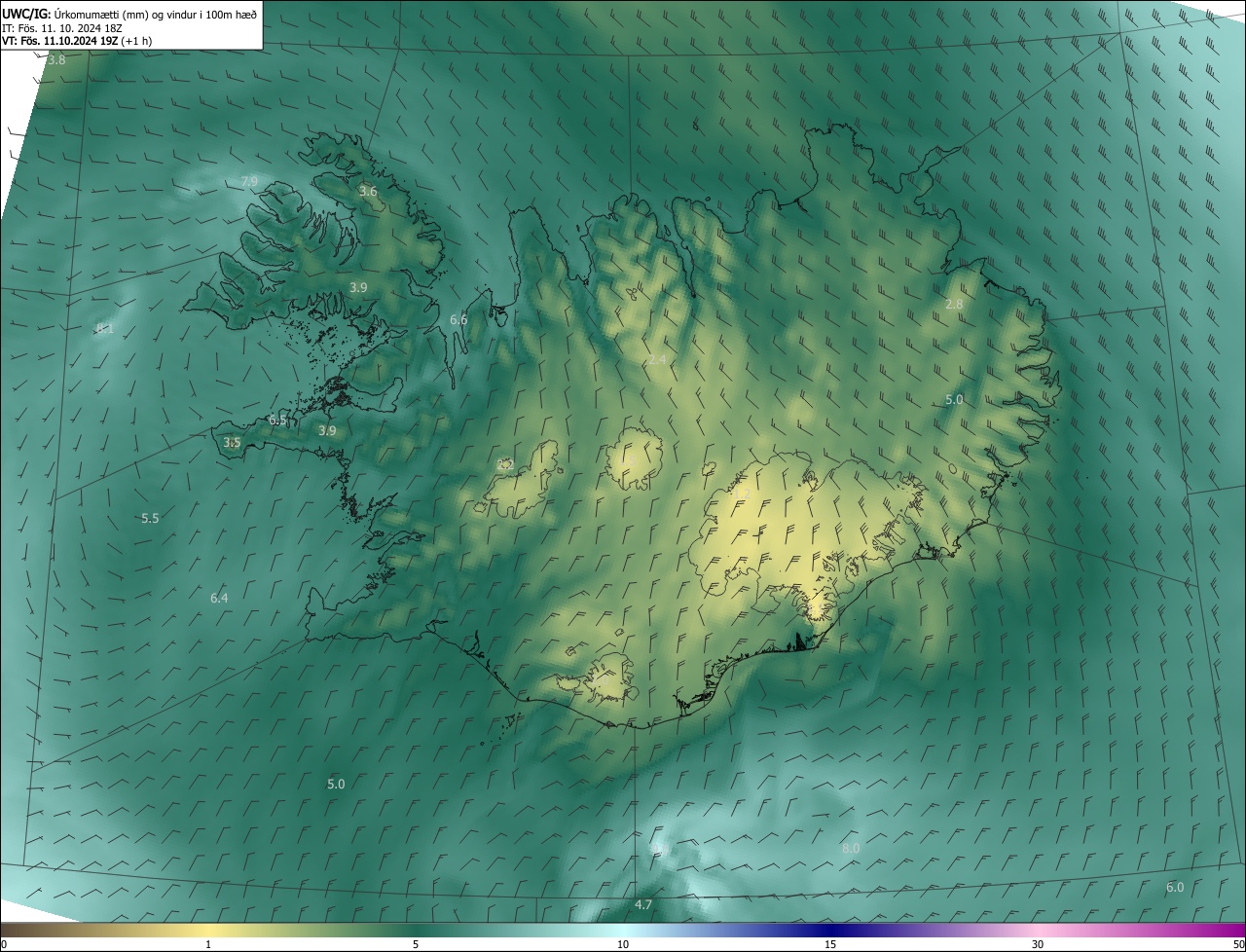Click the color scale tick label 10
Screen dimensions: 1246x952
click(x=623, y=945)
